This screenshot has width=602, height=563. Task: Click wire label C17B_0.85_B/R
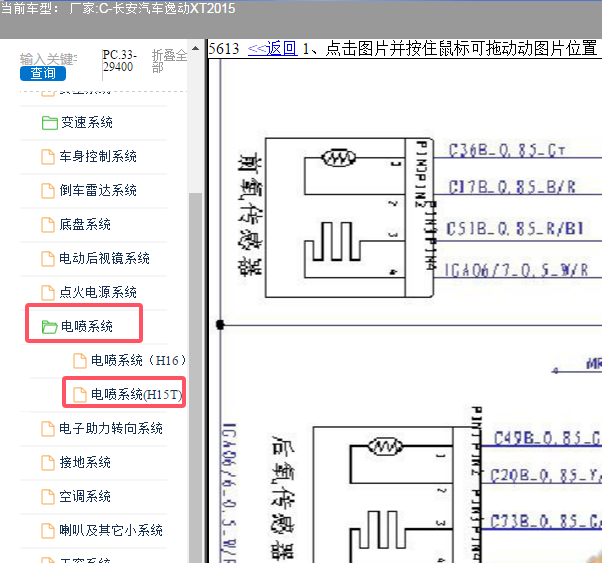(x=512, y=187)
